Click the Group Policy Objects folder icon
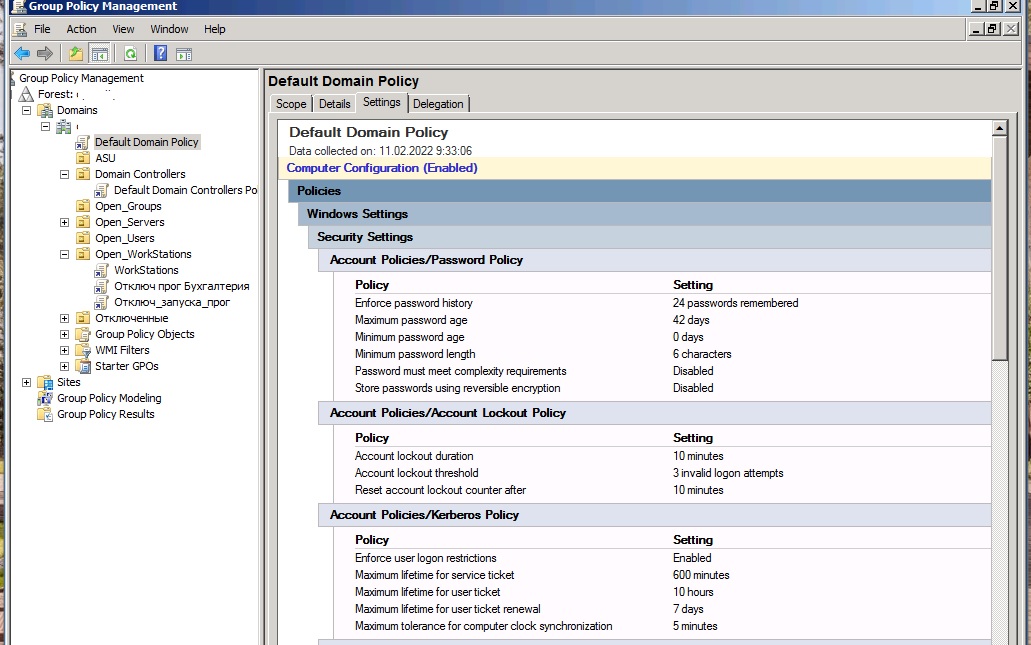Image resolution: width=1031 pixels, height=645 pixels. pos(83,334)
